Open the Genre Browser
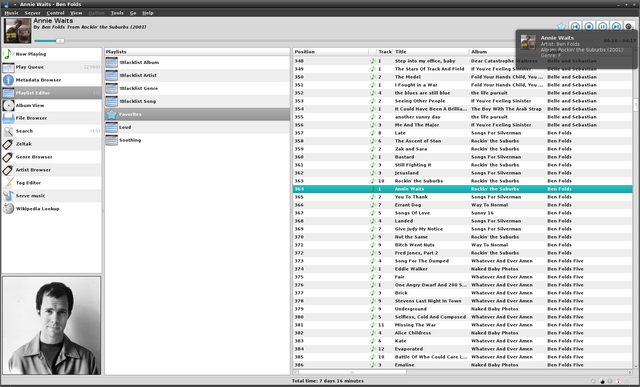The image size is (640, 387). pos(51,157)
